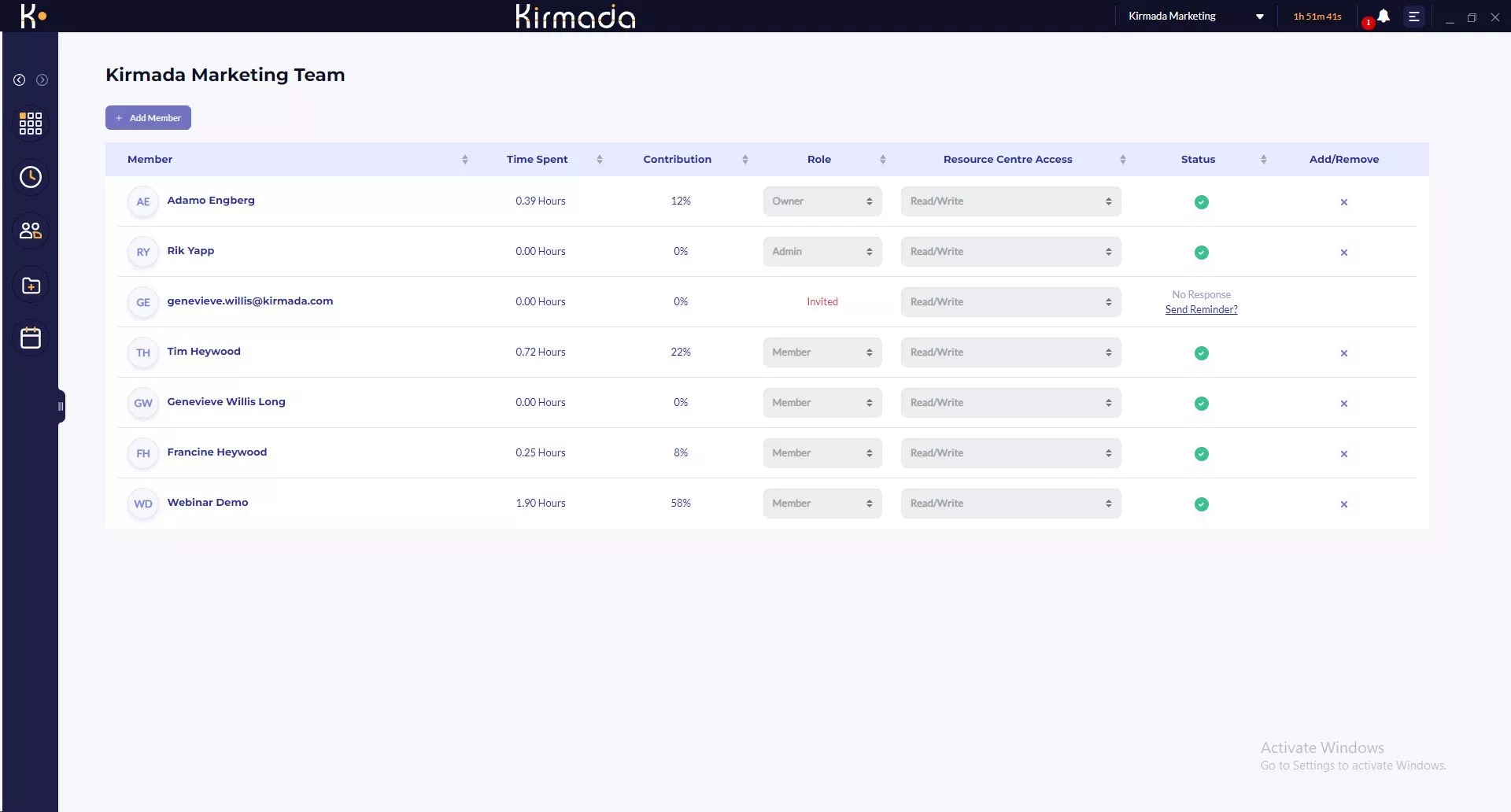
Task: Sort the table by Contribution column
Action: coord(744,160)
